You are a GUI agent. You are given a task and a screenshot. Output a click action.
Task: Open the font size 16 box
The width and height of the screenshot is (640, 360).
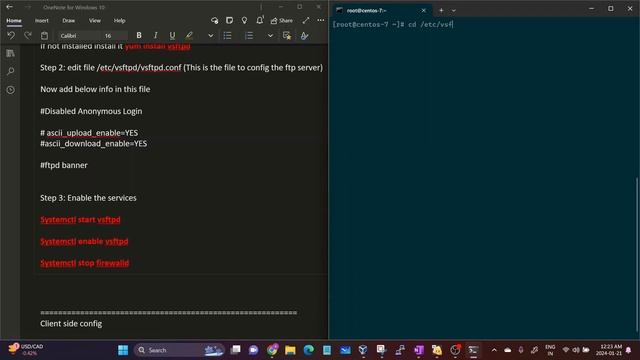tap(114, 36)
